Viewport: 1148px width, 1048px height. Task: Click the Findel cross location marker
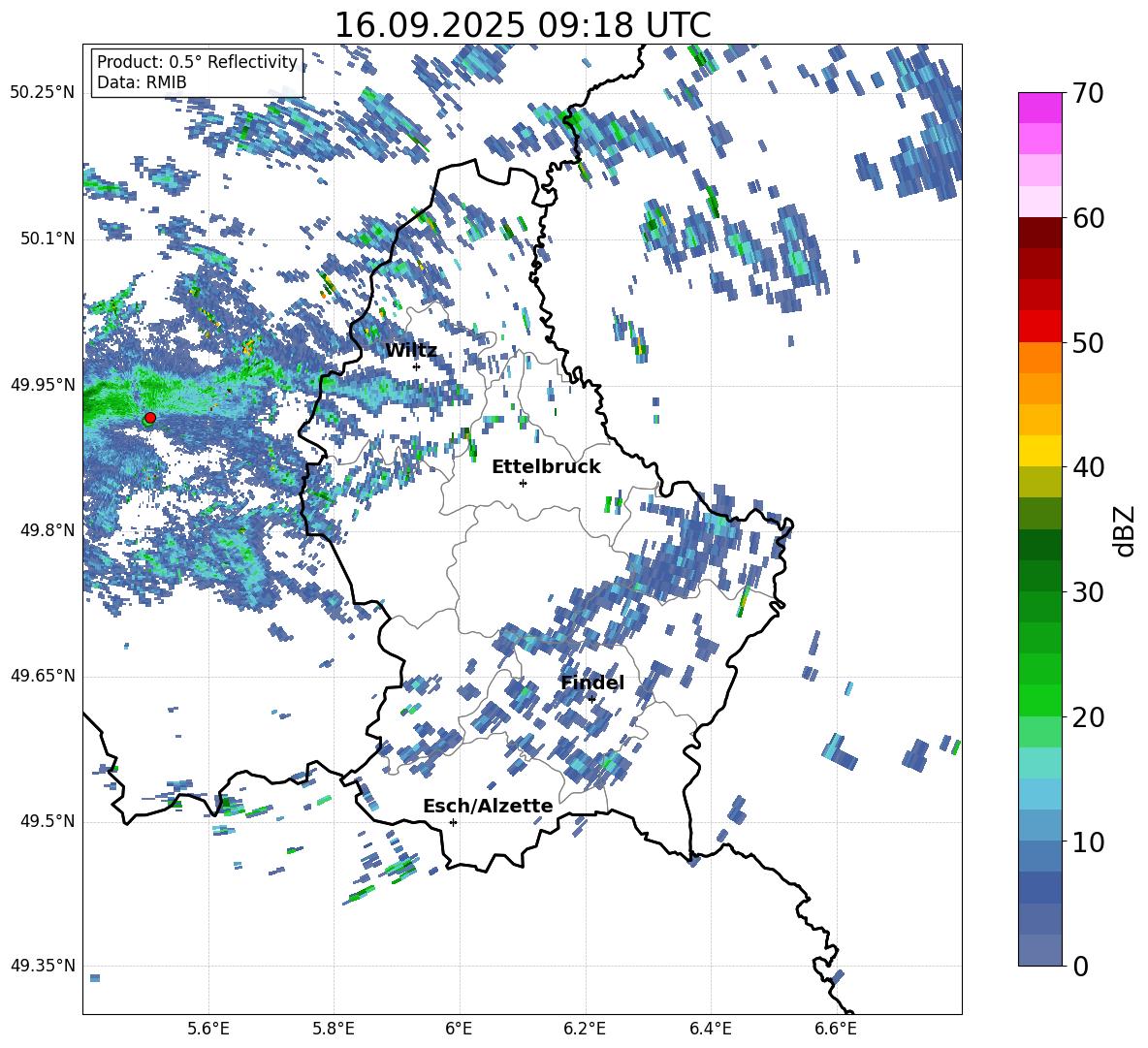[x=591, y=699]
